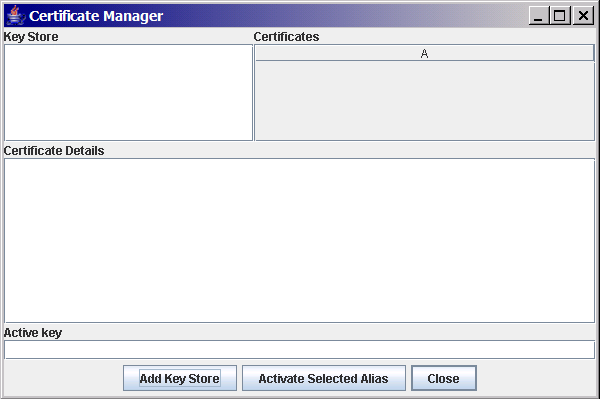The width and height of the screenshot is (600, 399).
Task: Click inside the Certificate Details text area
Action: coord(299,241)
